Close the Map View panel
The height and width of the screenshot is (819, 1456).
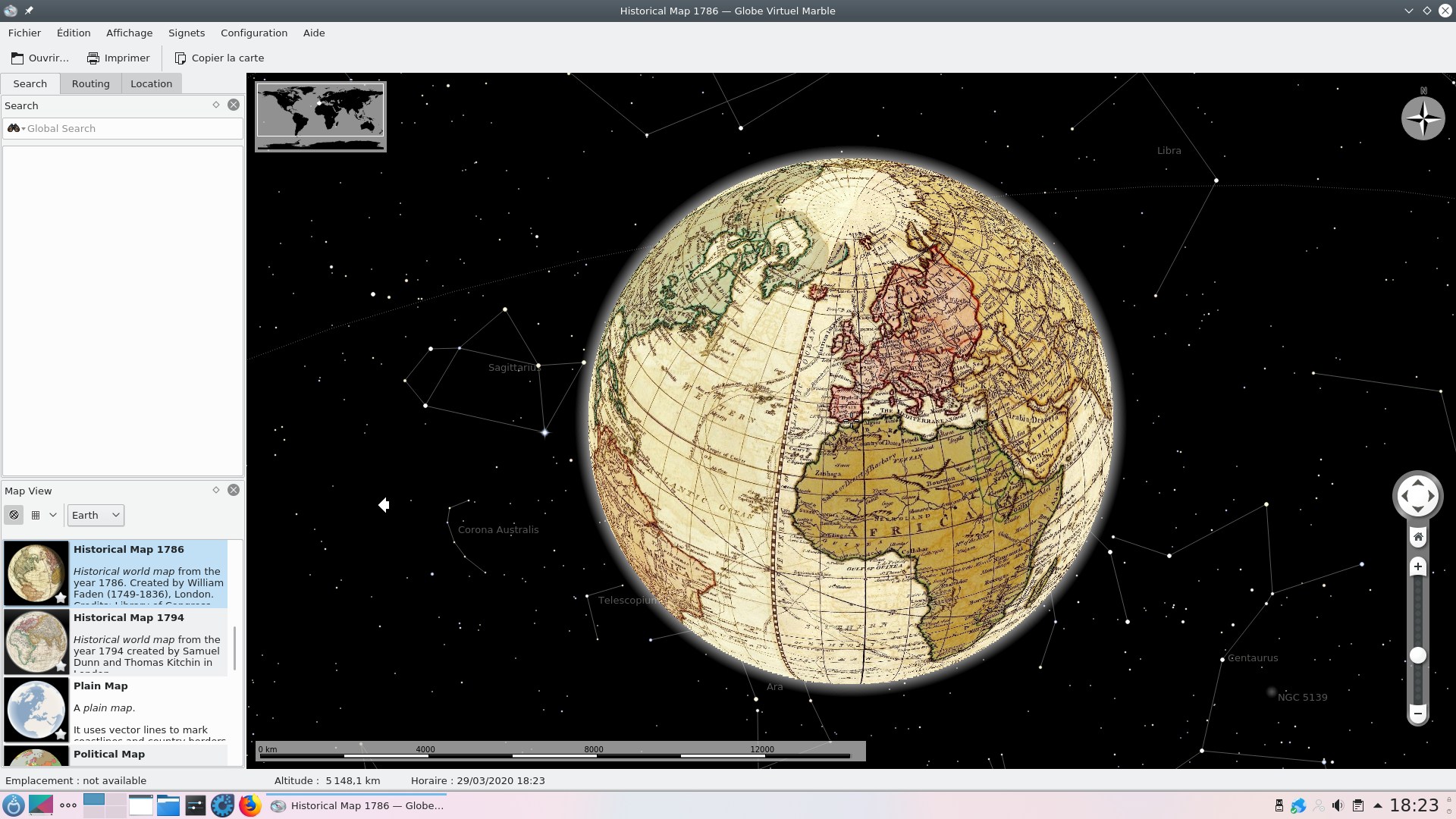click(234, 490)
